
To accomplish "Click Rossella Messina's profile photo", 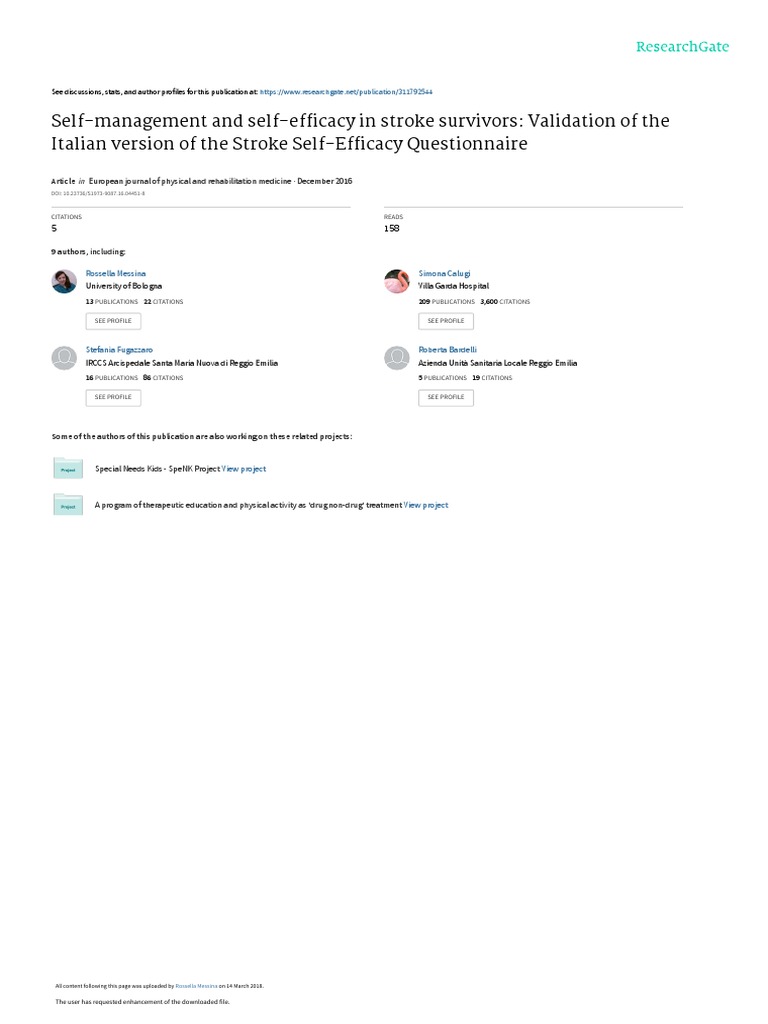I will pos(64,282).
